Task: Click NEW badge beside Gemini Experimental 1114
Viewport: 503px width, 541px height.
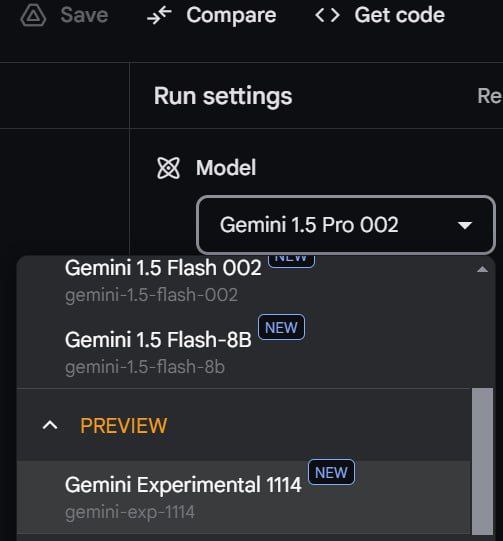Action: click(331, 472)
